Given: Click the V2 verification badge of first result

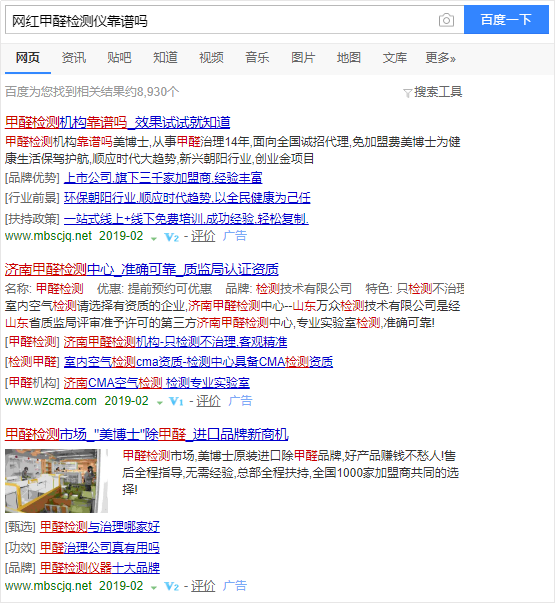Looking at the screenshot, I should coord(172,237).
